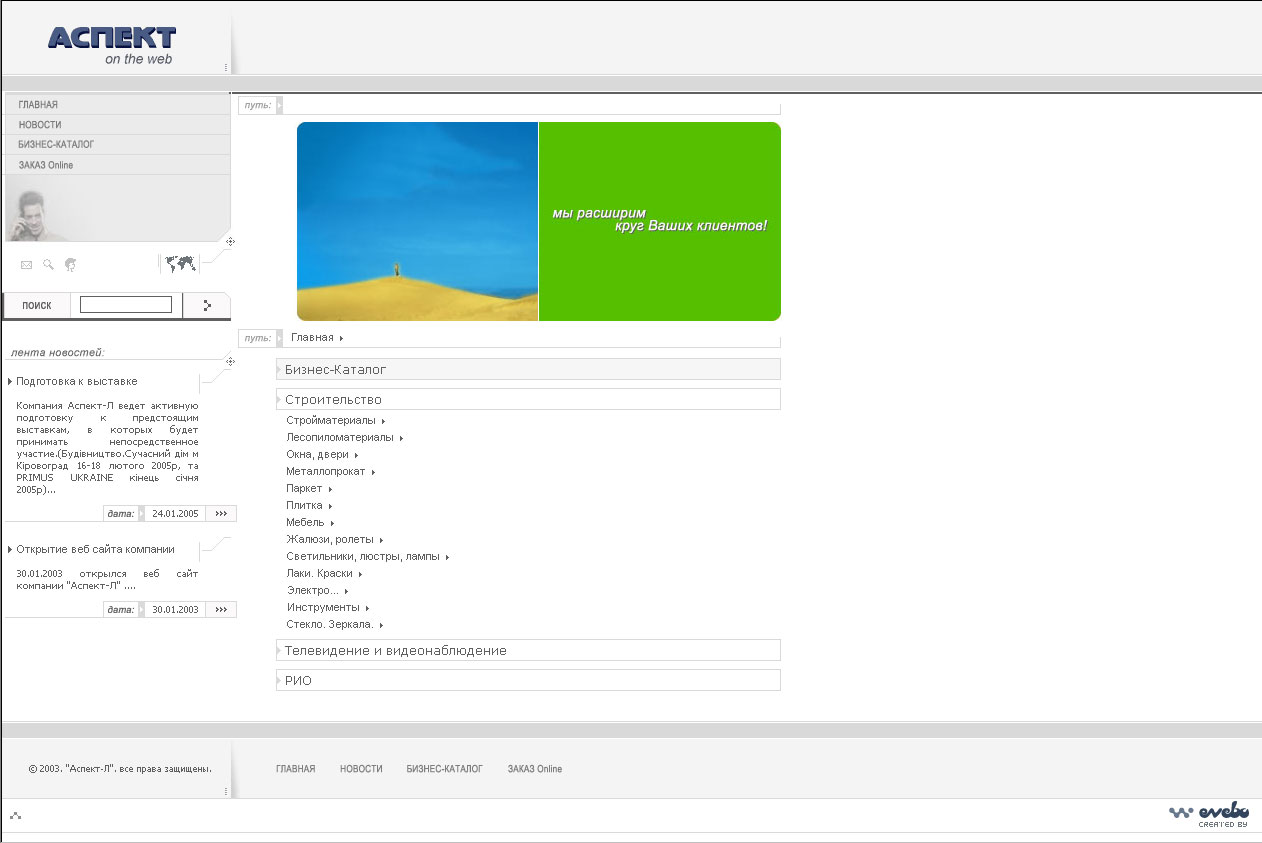Click the evebo created-by logo
Image resolution: width=1262 pixels, height=843 pixels.
tap(1209, 813)
